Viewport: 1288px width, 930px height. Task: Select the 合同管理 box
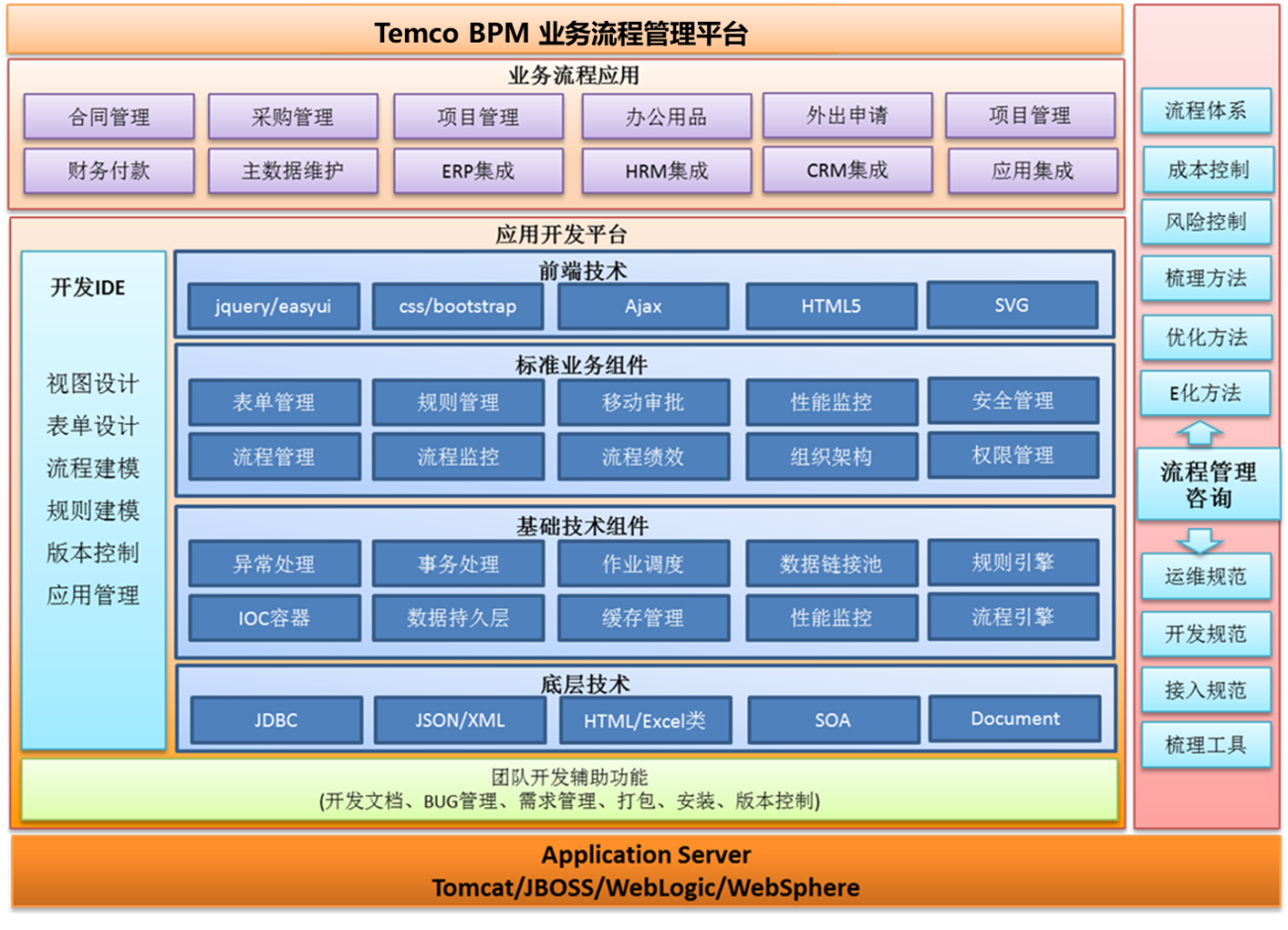109,116
